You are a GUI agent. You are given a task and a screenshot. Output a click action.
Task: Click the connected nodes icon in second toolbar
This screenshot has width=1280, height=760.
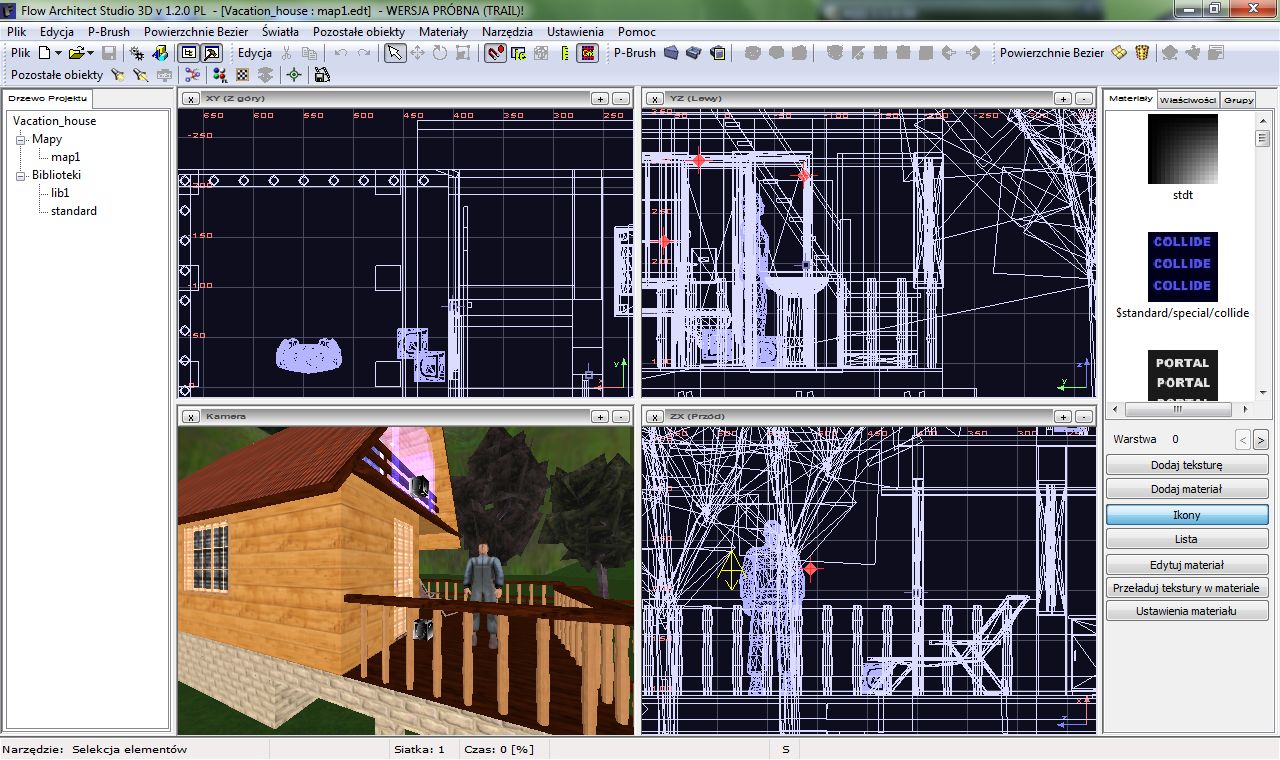[192, 75]
